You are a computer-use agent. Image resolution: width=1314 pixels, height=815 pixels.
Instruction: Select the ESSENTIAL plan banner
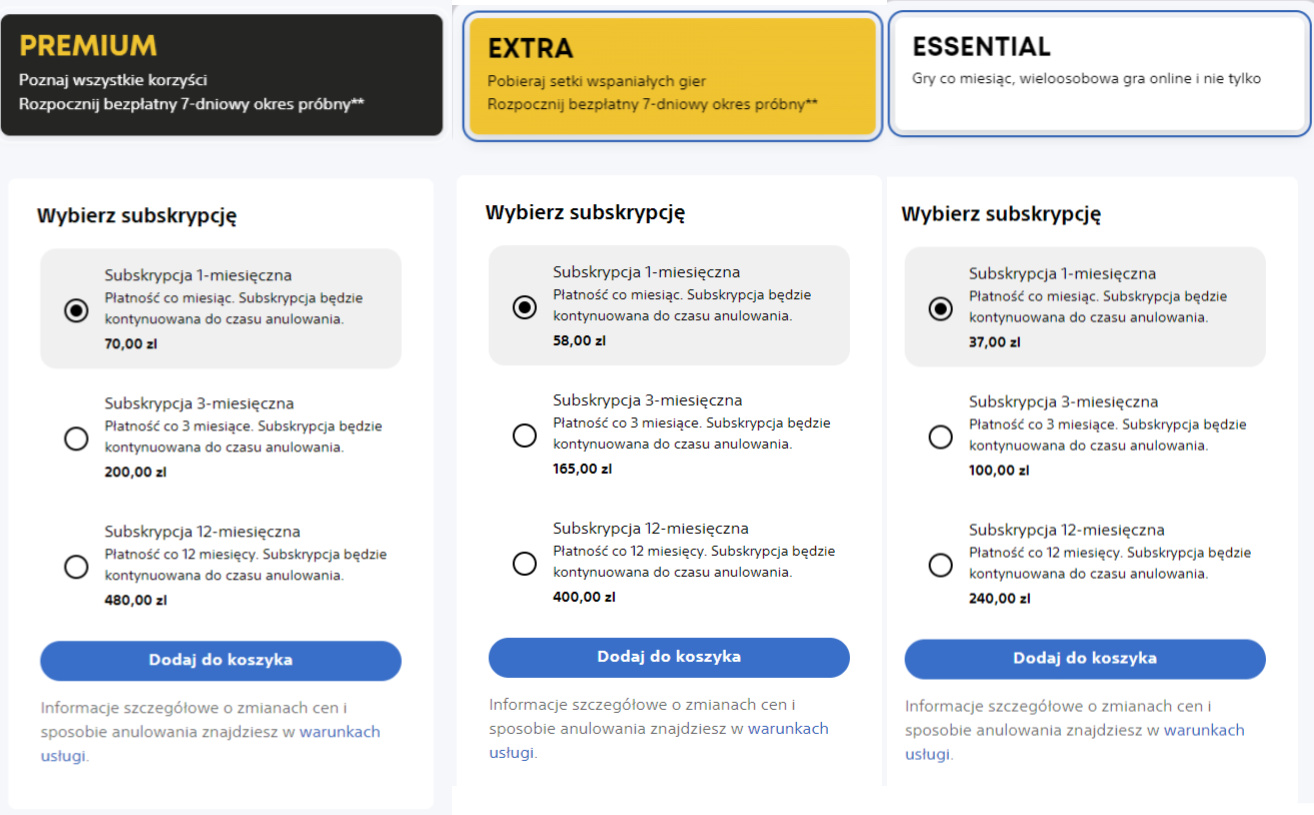(x=1099, y=73)
